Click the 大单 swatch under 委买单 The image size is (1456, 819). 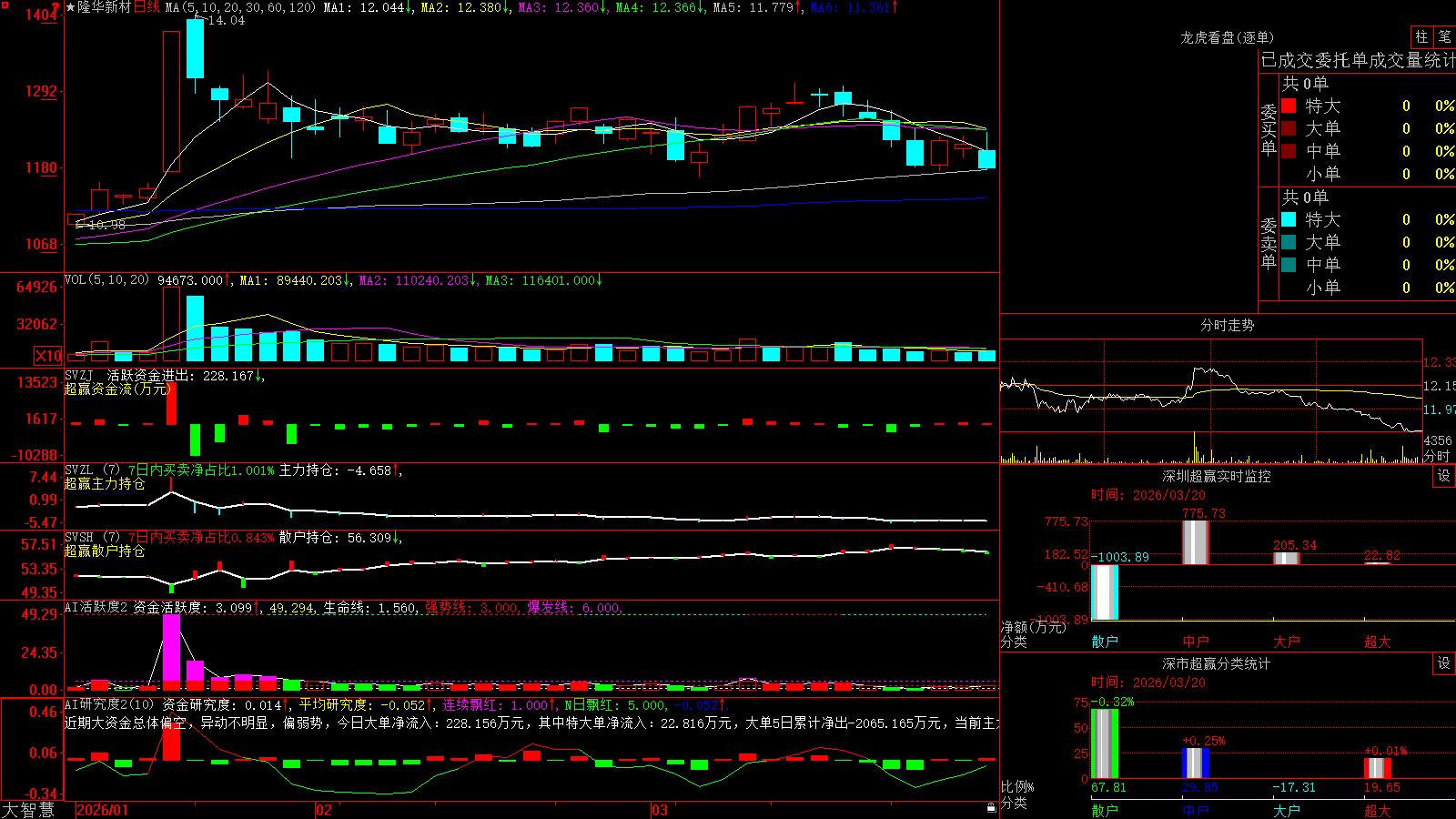(1289, 128)
